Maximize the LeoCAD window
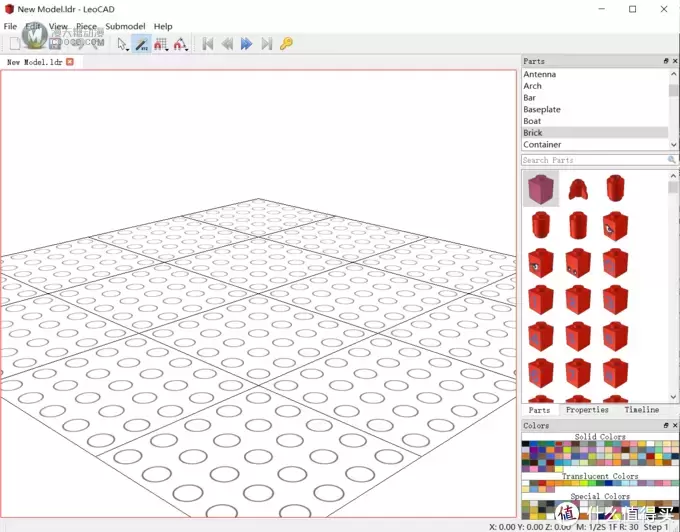This screenshot has width=680, height=532. [633, 9]
